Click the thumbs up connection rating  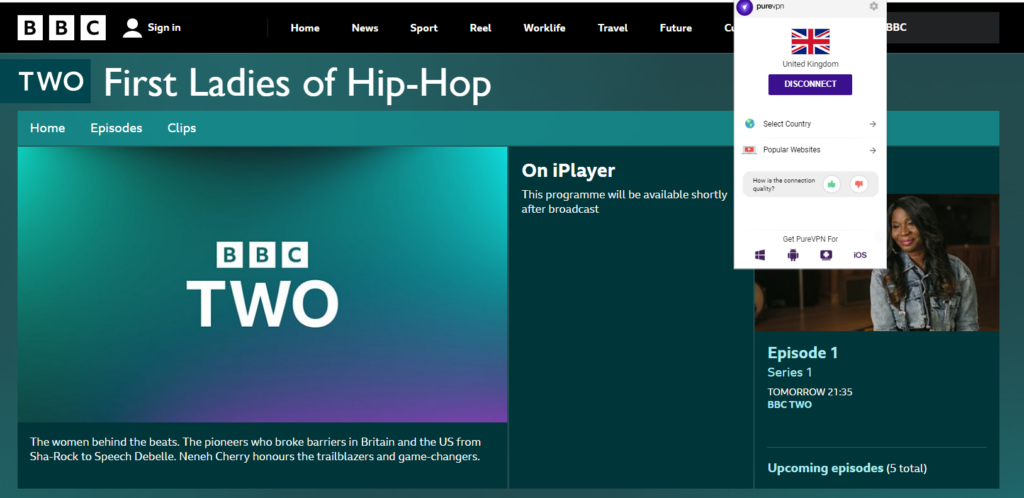(x=831, y=184)
